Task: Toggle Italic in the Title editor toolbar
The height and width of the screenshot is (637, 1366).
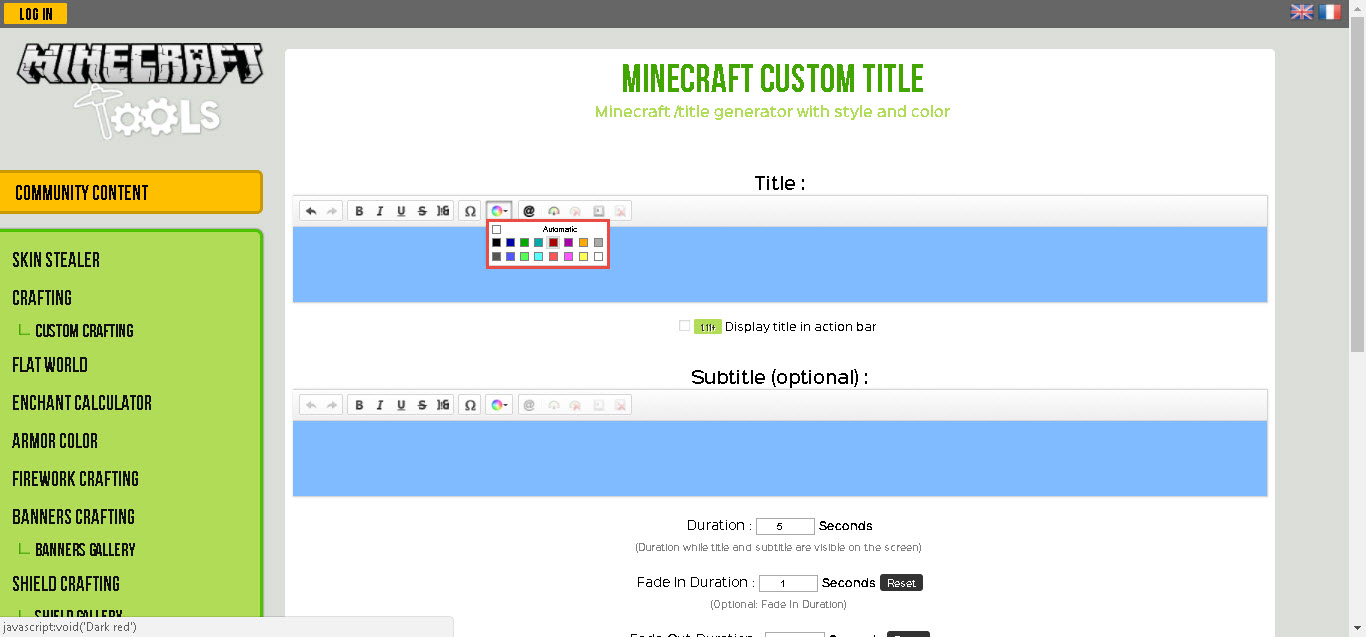Action: 380,211
